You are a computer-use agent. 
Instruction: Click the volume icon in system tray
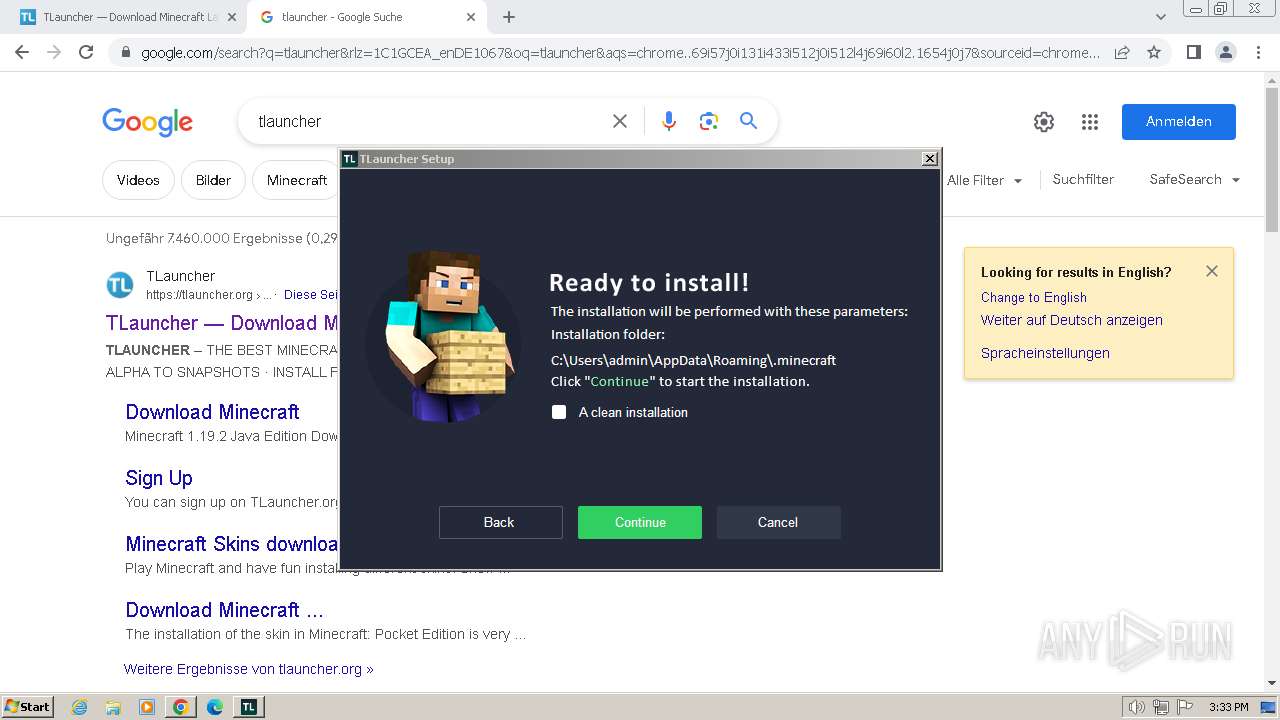coord(1137,707)
